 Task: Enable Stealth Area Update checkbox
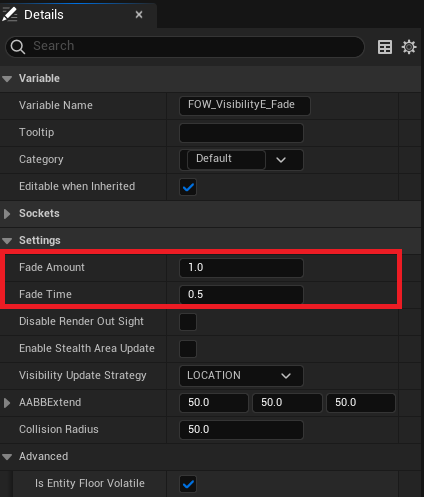click(188, 349)
